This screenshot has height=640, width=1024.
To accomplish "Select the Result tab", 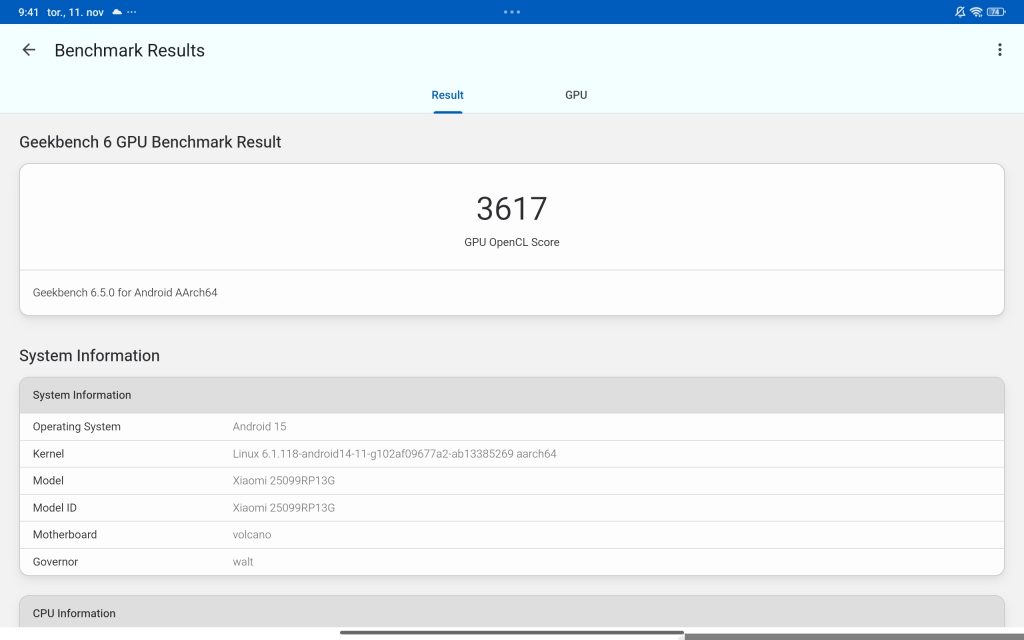I will 447,95.
